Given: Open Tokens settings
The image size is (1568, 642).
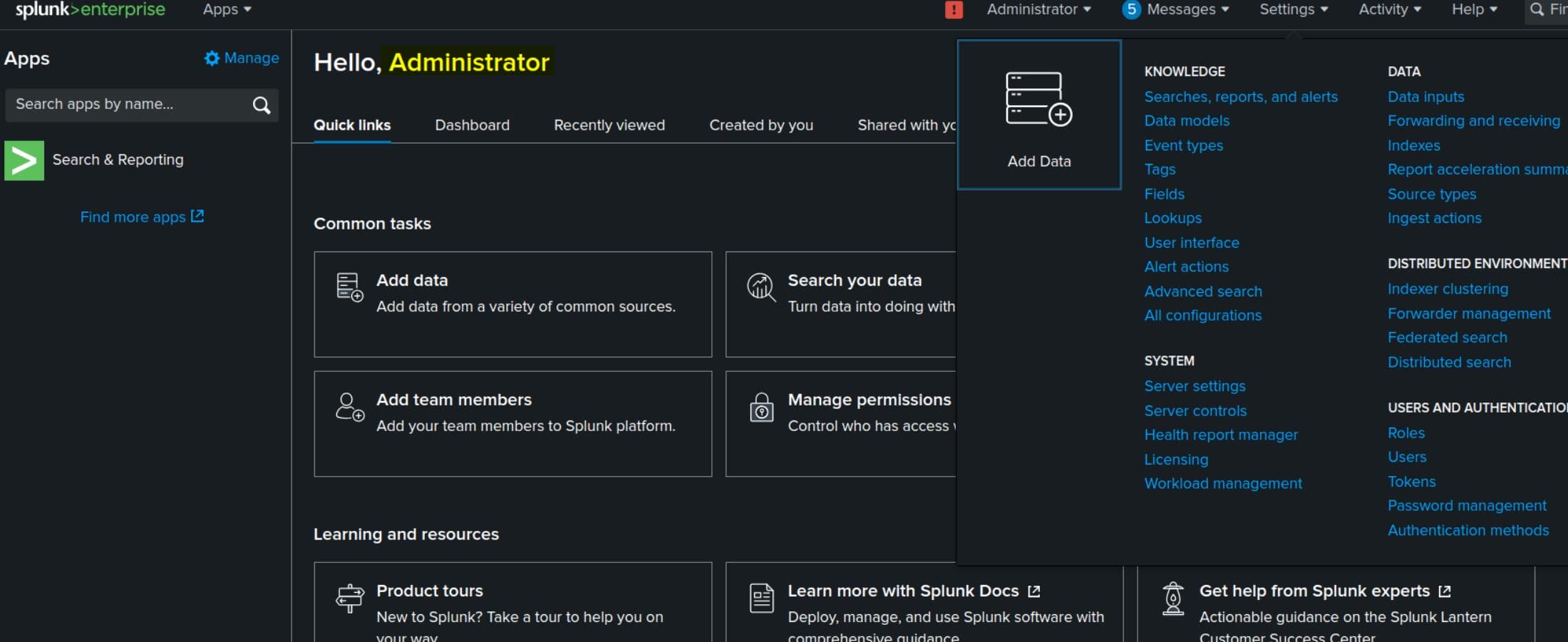Looking at the screenshot, I should [x=1411, y=482].
